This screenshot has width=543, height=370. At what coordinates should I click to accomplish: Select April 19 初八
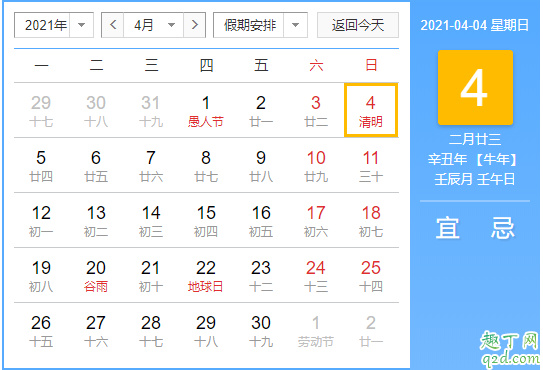pyautogui.click(x=41, y=276)
